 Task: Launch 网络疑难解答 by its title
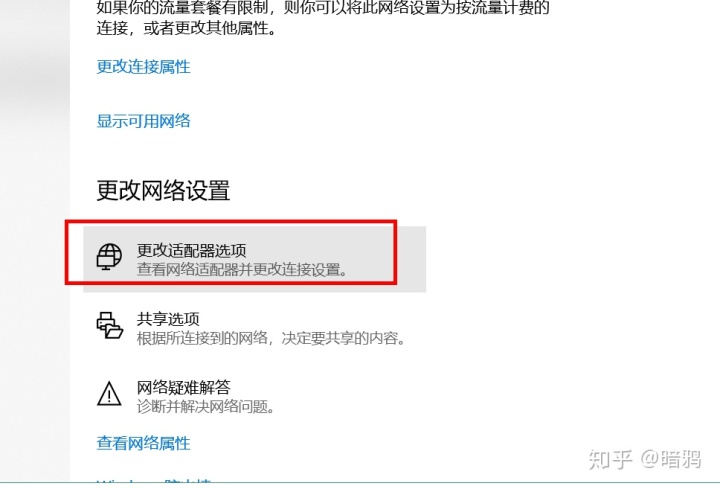tap(184, 388)
